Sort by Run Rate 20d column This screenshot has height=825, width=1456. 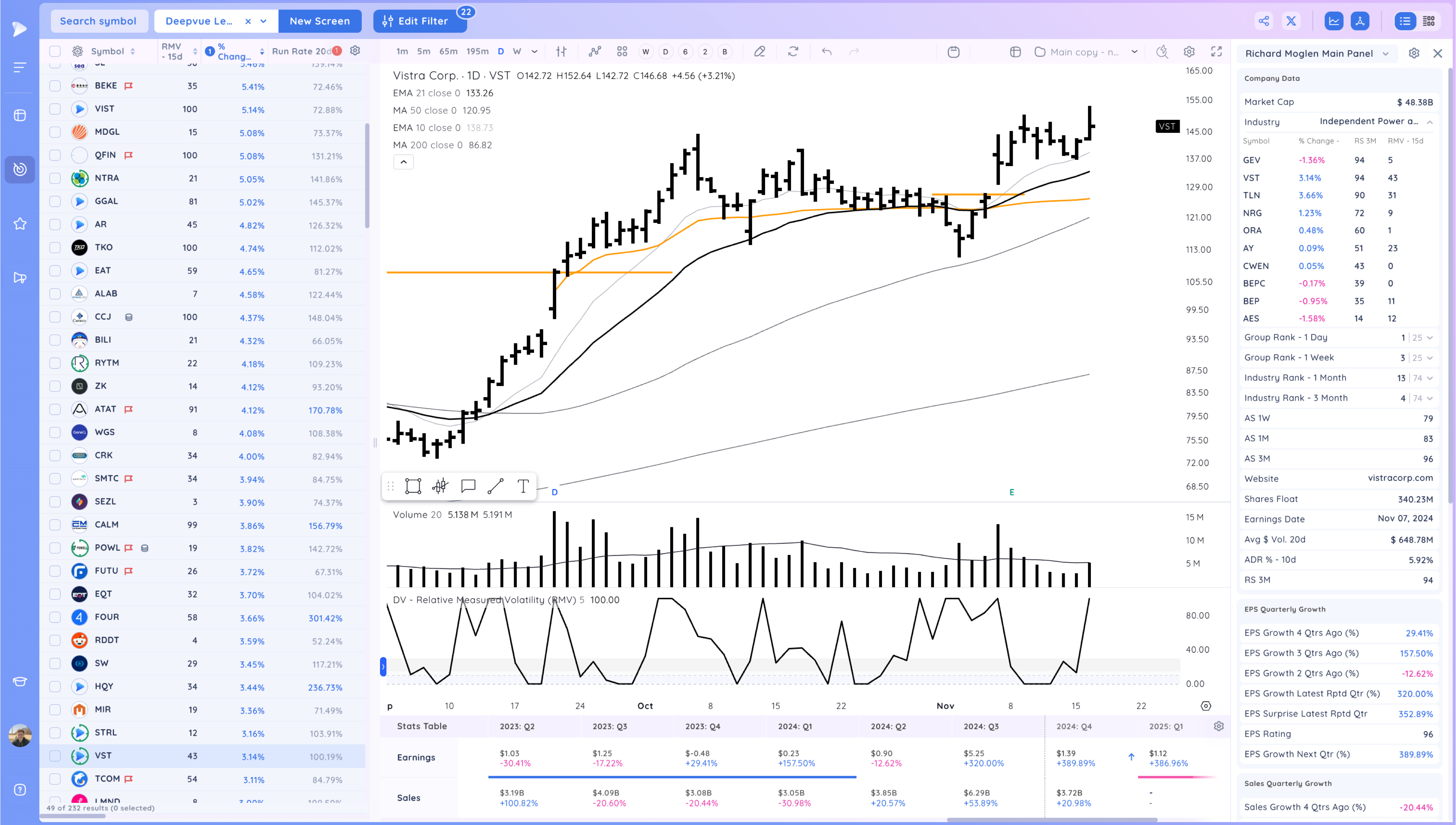[301, 52]
